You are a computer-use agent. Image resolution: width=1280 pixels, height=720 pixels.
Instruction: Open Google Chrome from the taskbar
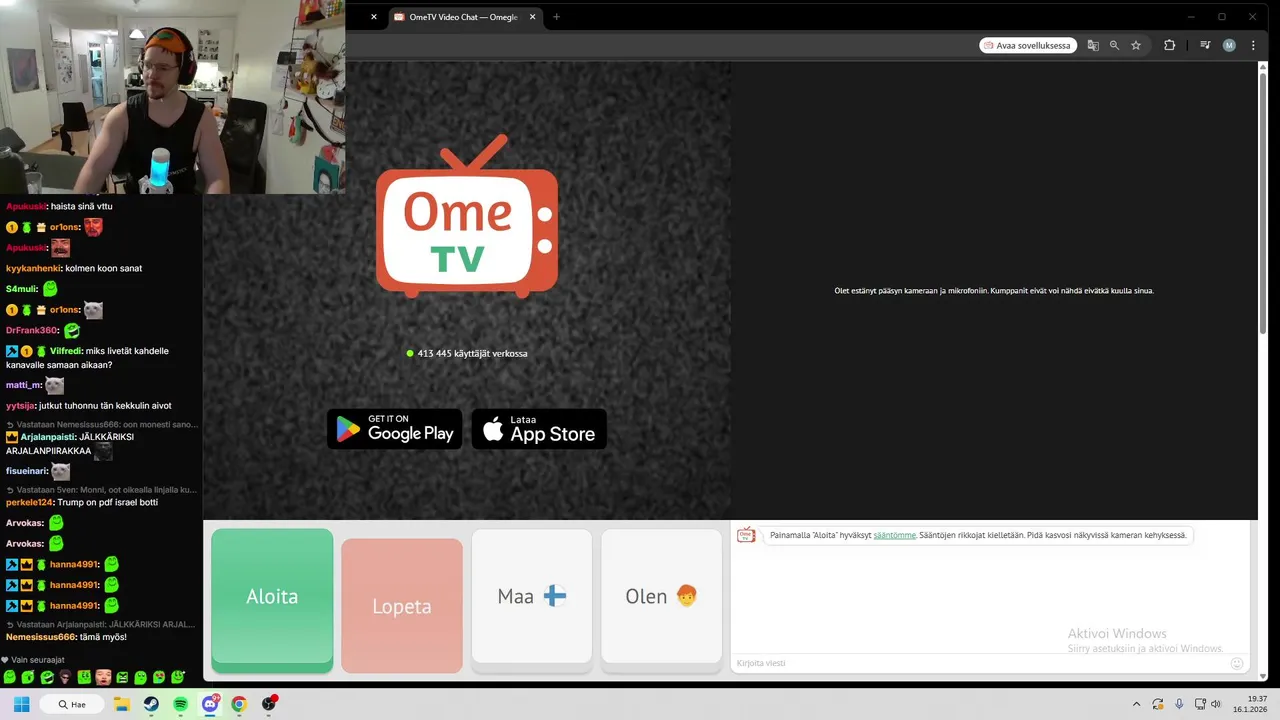point(239,704)
